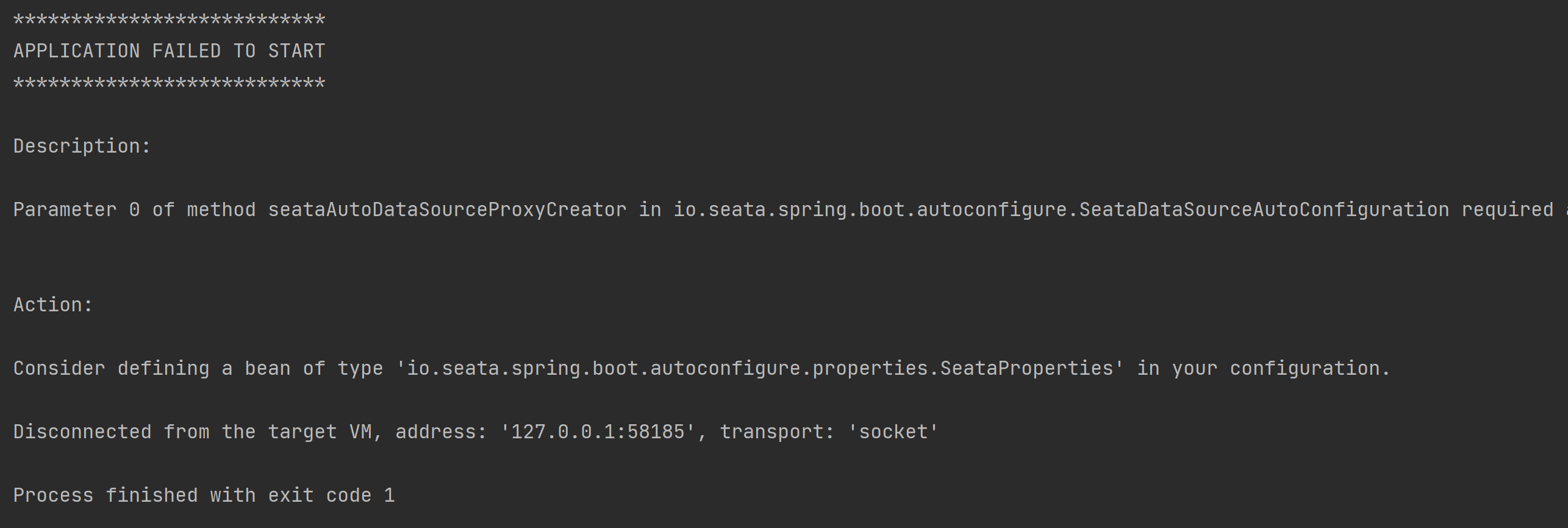Click the word START in the banner
The height and width of the screenshot is (528, 1568).
pos(296,51)
